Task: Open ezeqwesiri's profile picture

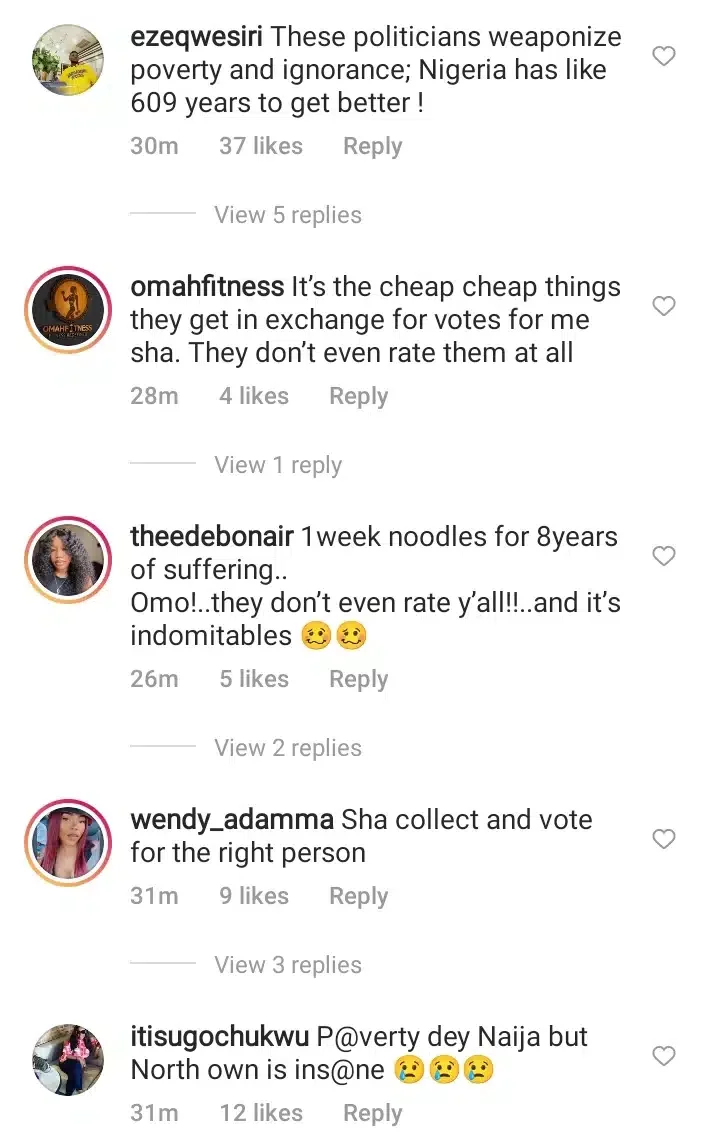Action: (67, 60)
